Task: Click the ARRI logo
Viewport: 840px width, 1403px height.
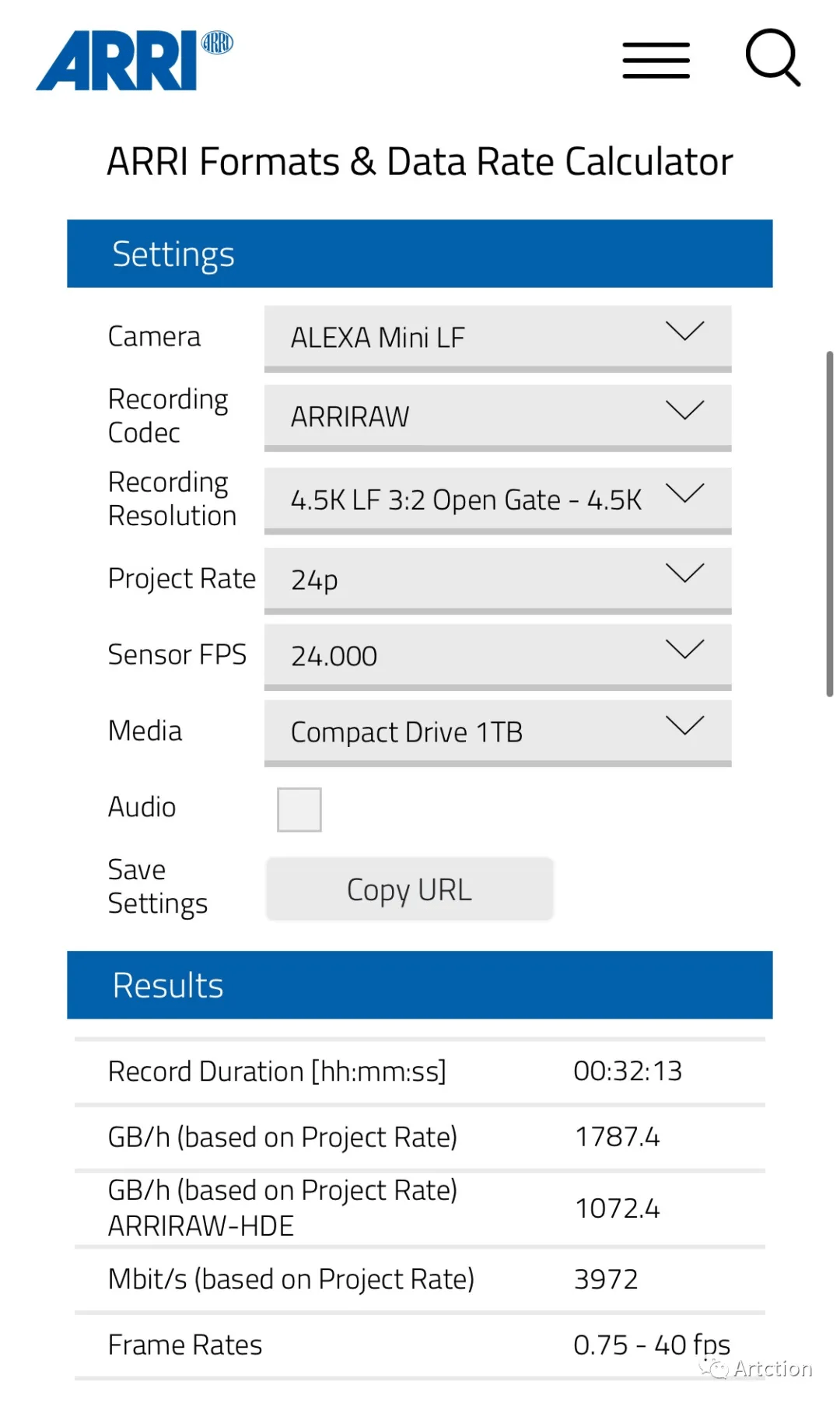Action: point(135,61)
